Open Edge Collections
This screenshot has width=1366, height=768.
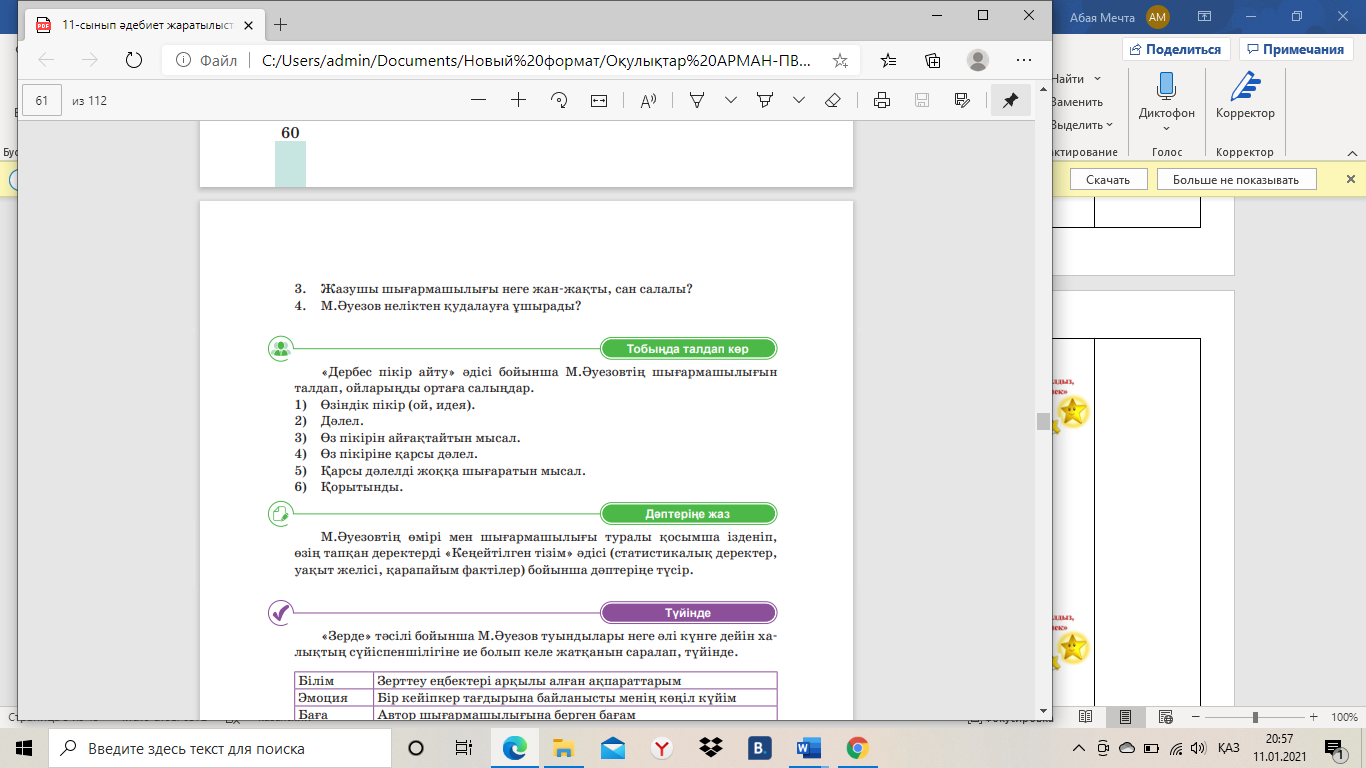[x=933, y=60]
